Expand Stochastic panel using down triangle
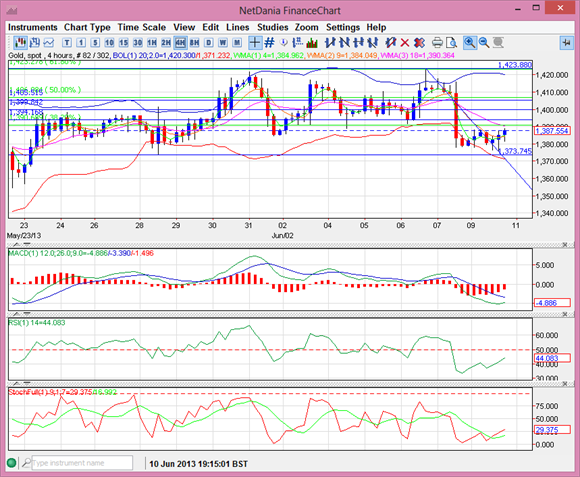The image size is (580, 477). pyautogui.click(x=27, y=383)
